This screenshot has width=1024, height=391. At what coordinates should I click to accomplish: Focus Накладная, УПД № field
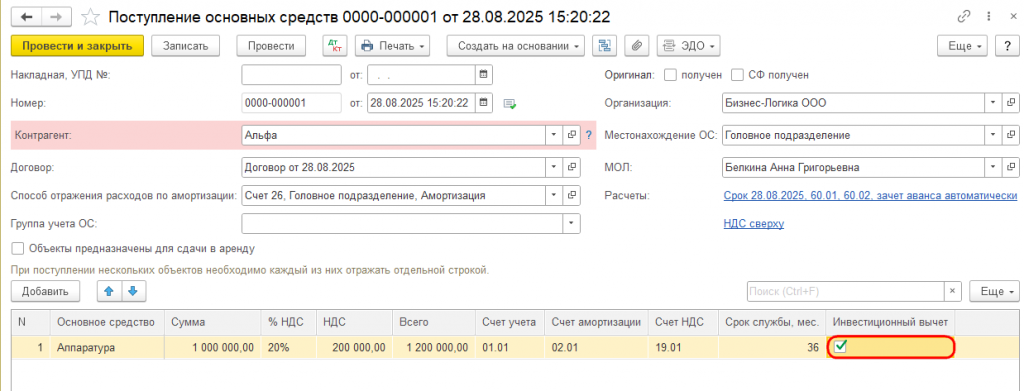coord(291,74)
